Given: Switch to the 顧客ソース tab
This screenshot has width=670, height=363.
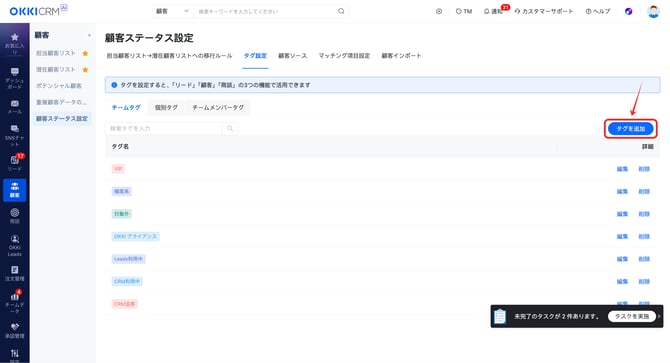Looking at the screenshot, I should coord(292,56).
